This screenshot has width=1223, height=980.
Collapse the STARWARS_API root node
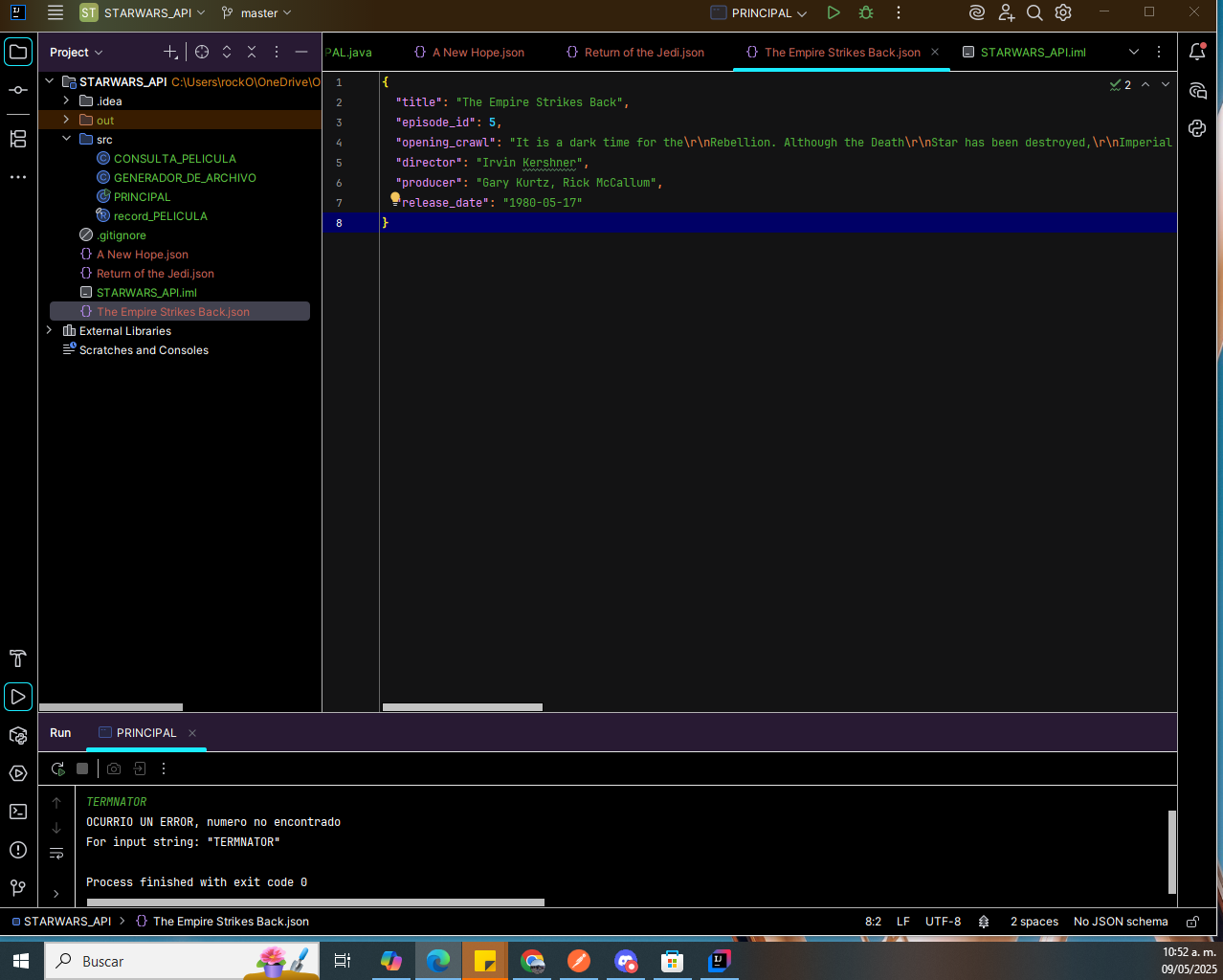tap(50, 81)
